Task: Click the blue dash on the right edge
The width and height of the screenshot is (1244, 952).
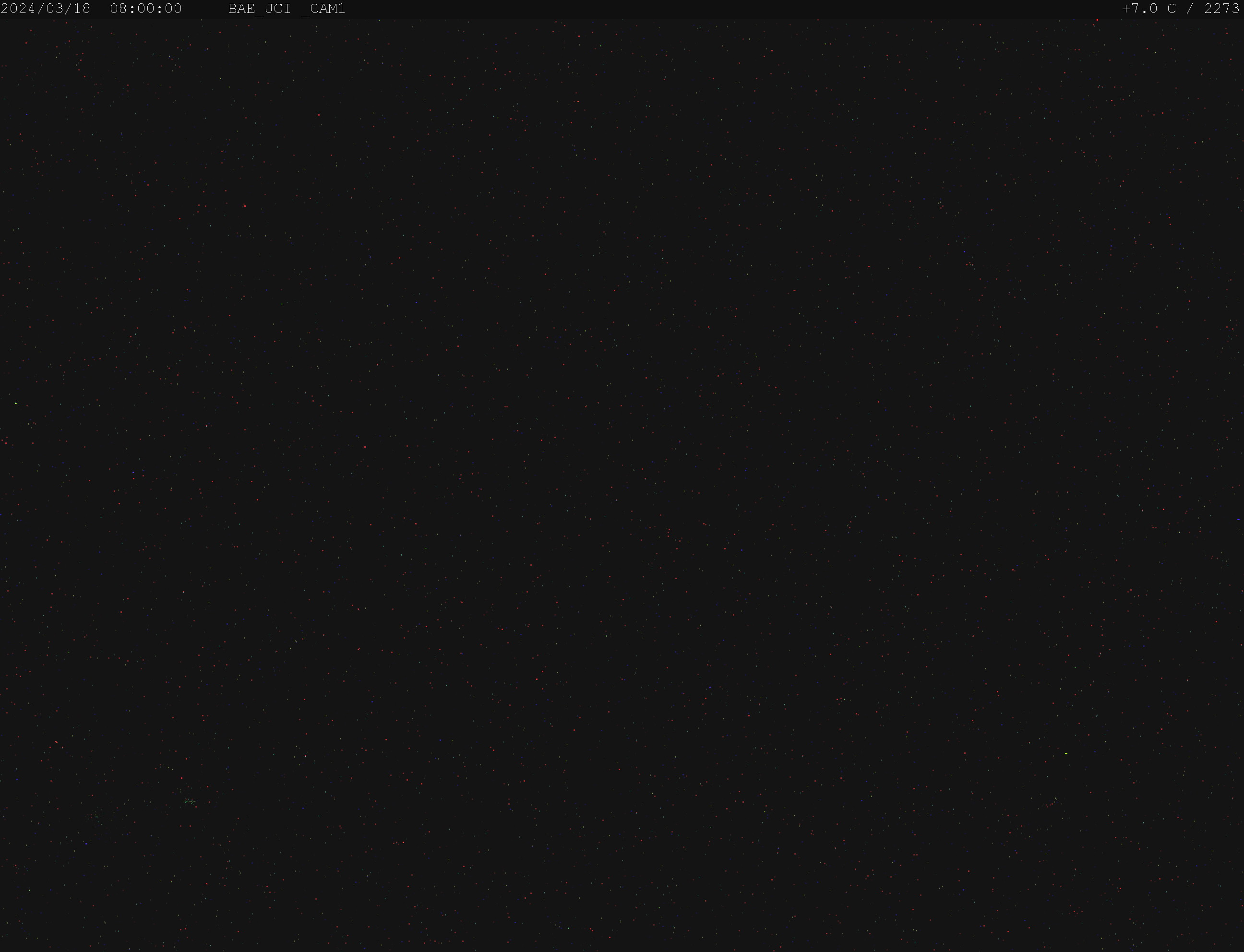Action: [1238, 519]
